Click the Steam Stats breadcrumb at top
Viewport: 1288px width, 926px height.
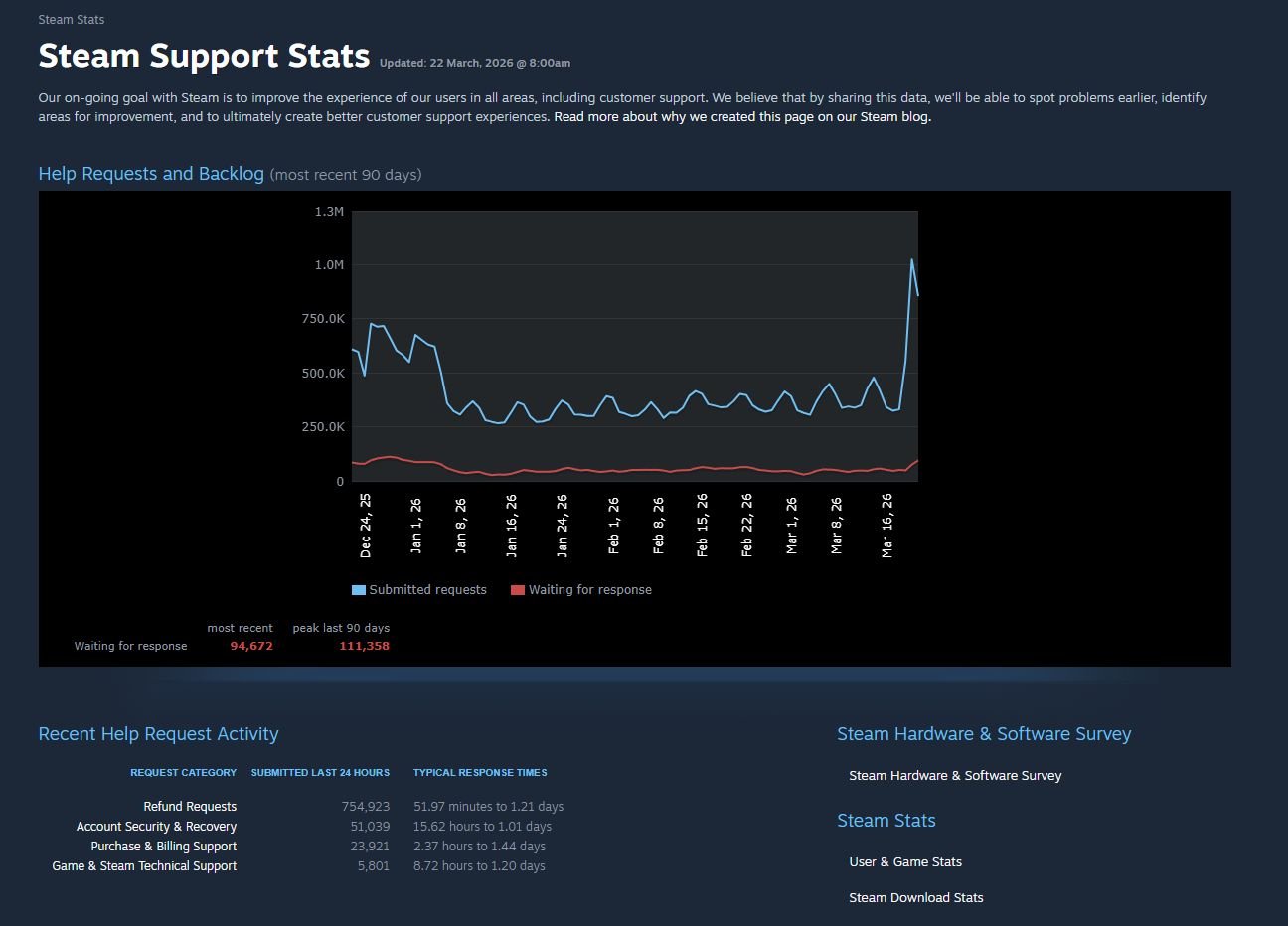pos(71,20)
